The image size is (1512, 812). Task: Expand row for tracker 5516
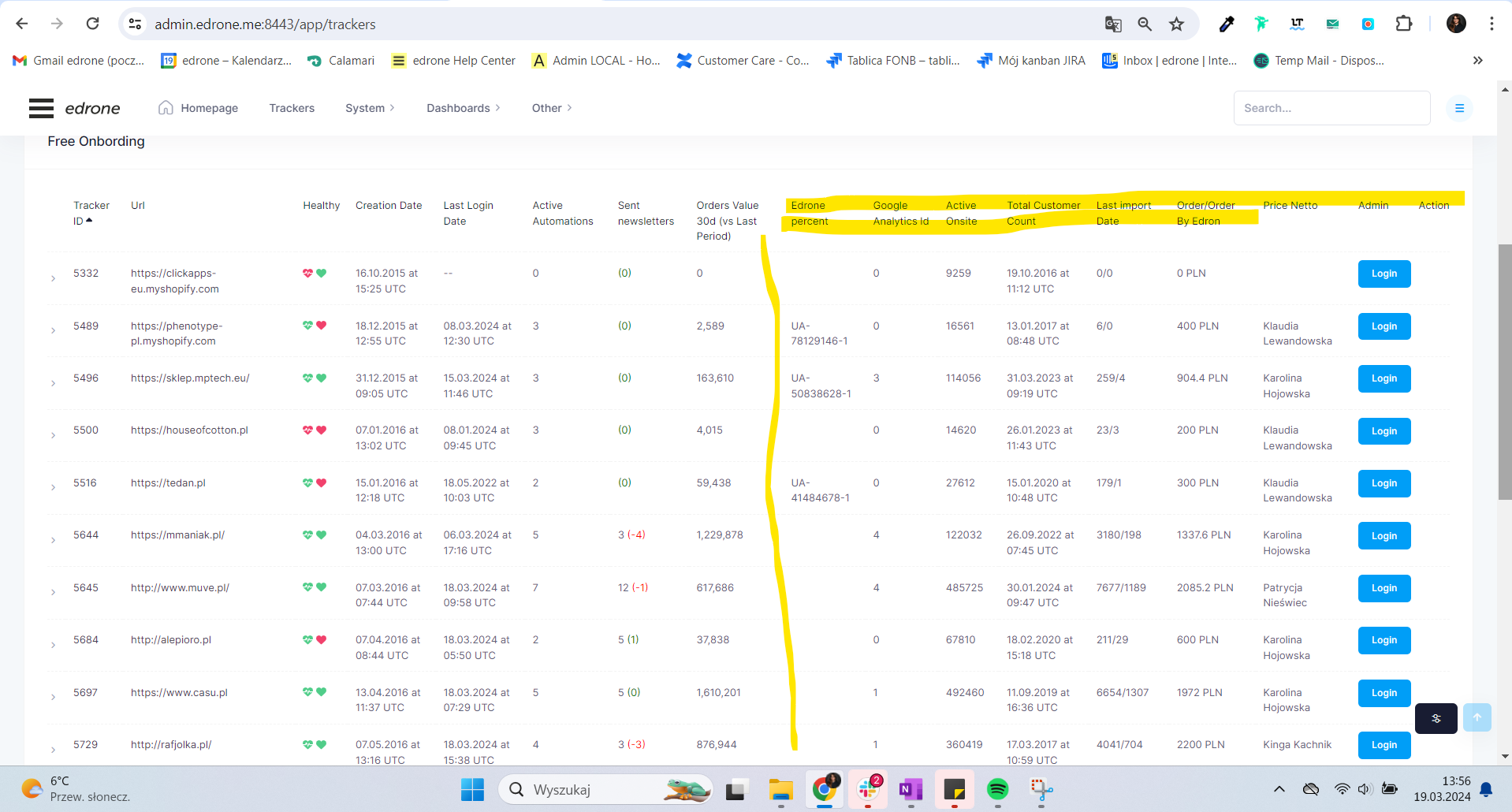(53, 487)
